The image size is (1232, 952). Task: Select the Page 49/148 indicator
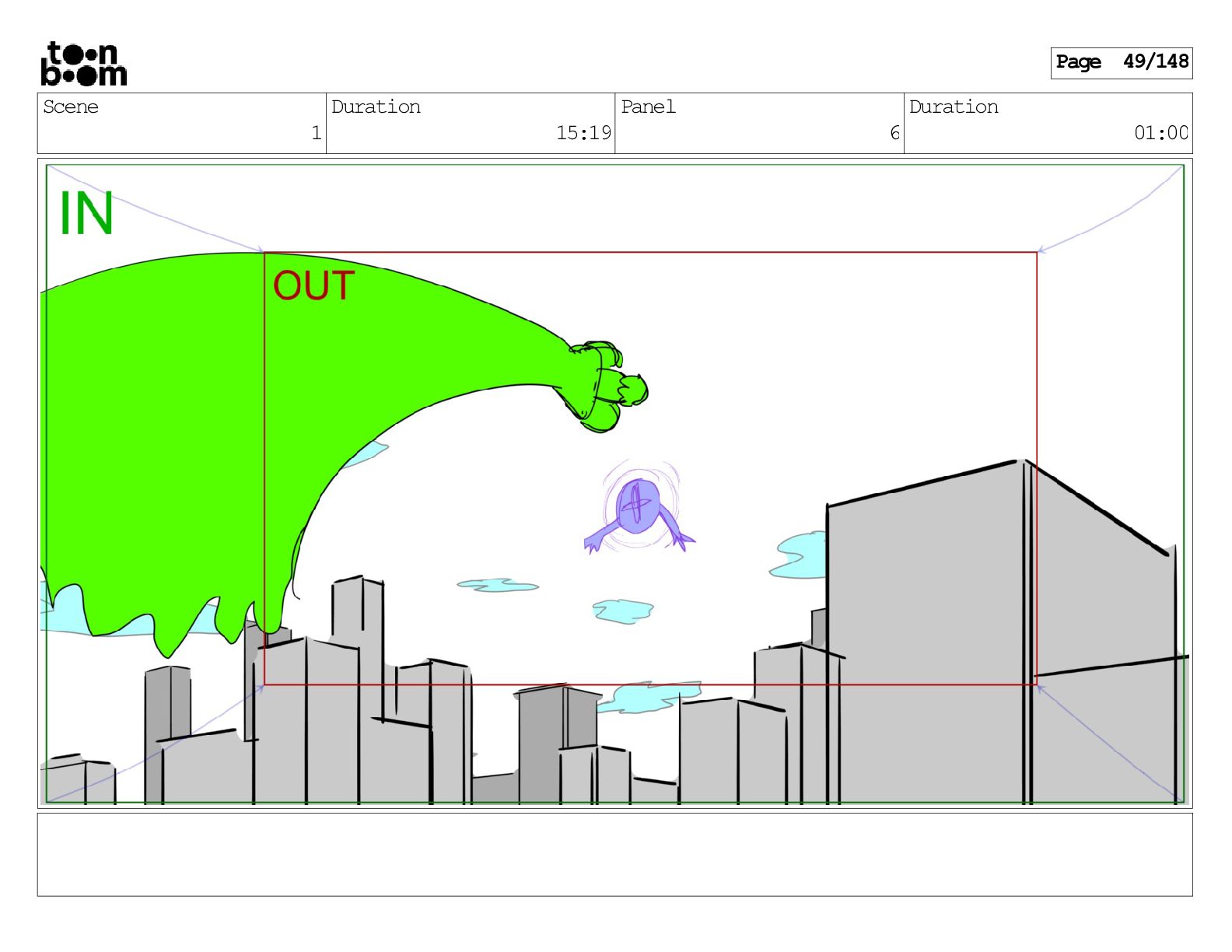pyautogui.click(x=1121, y=62)
